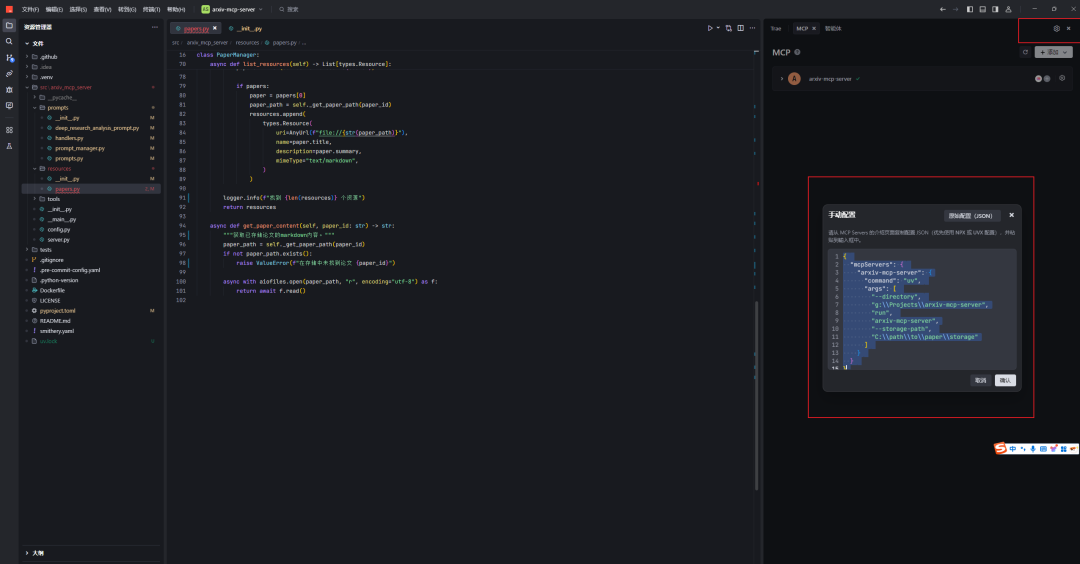The height and width of the screenshot is (564, 1080).
Task: Click inside the JSON configuration editor
Action: pos(920,310)
